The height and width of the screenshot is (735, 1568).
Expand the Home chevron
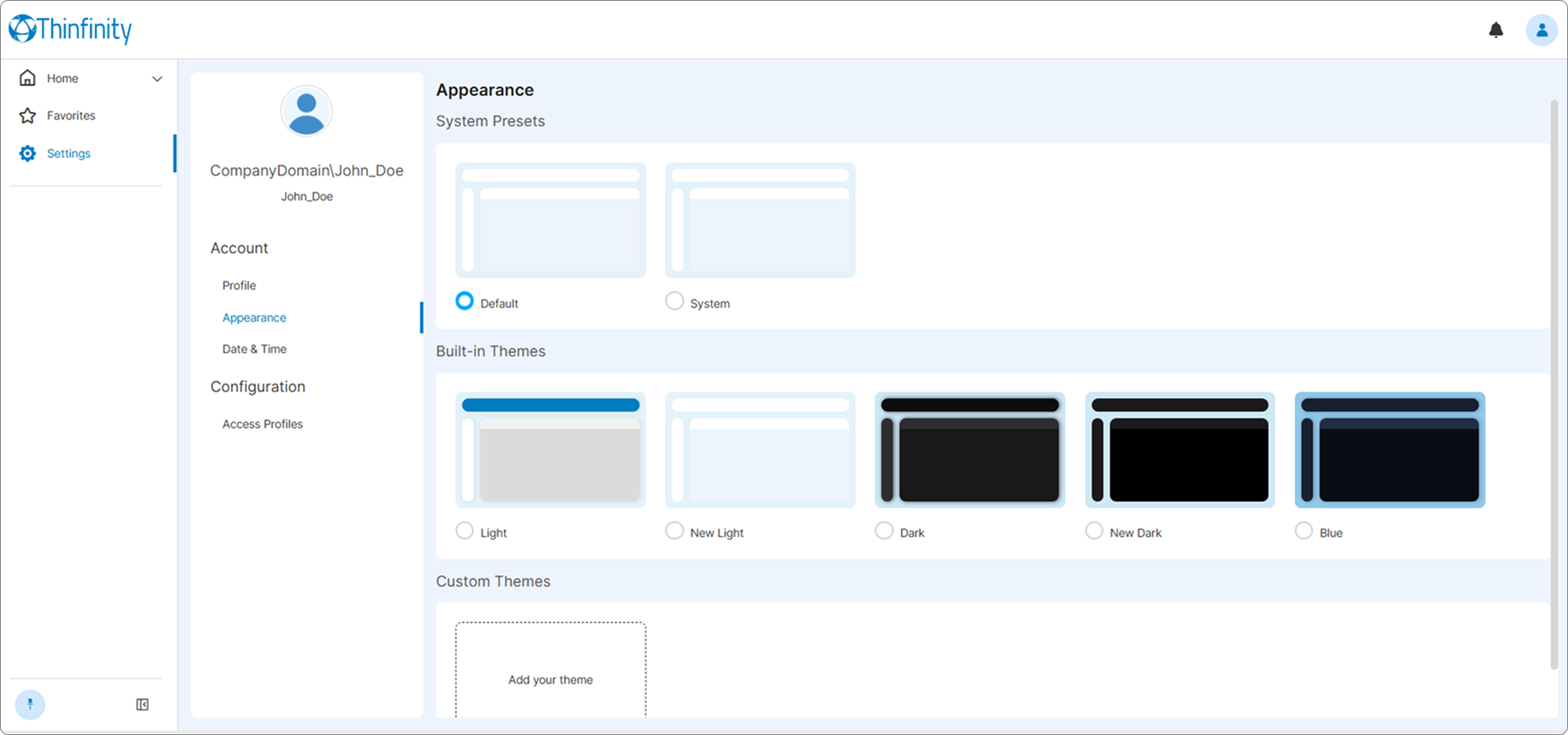157,79
